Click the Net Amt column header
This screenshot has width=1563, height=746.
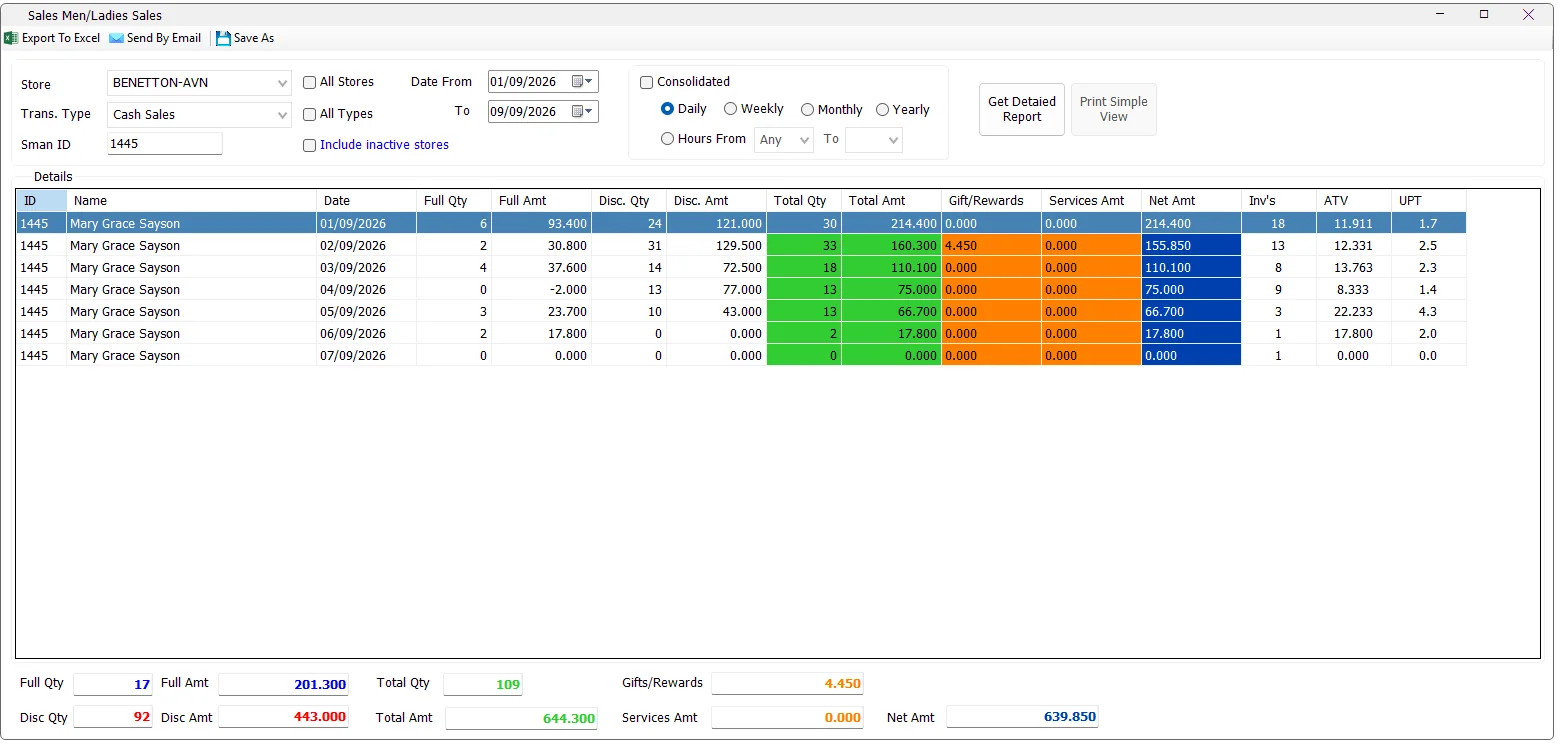(x=1192, y=201)
